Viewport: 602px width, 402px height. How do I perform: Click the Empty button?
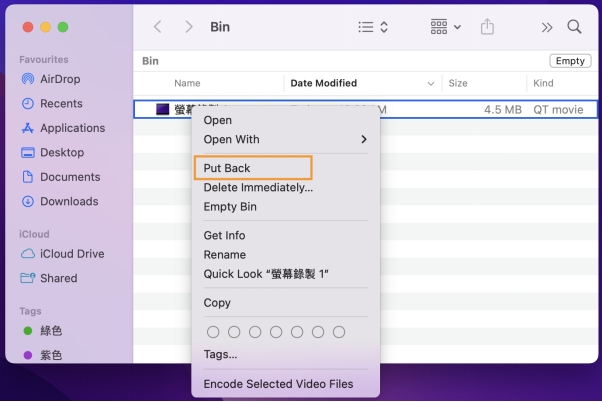click(x=570, y=61)
